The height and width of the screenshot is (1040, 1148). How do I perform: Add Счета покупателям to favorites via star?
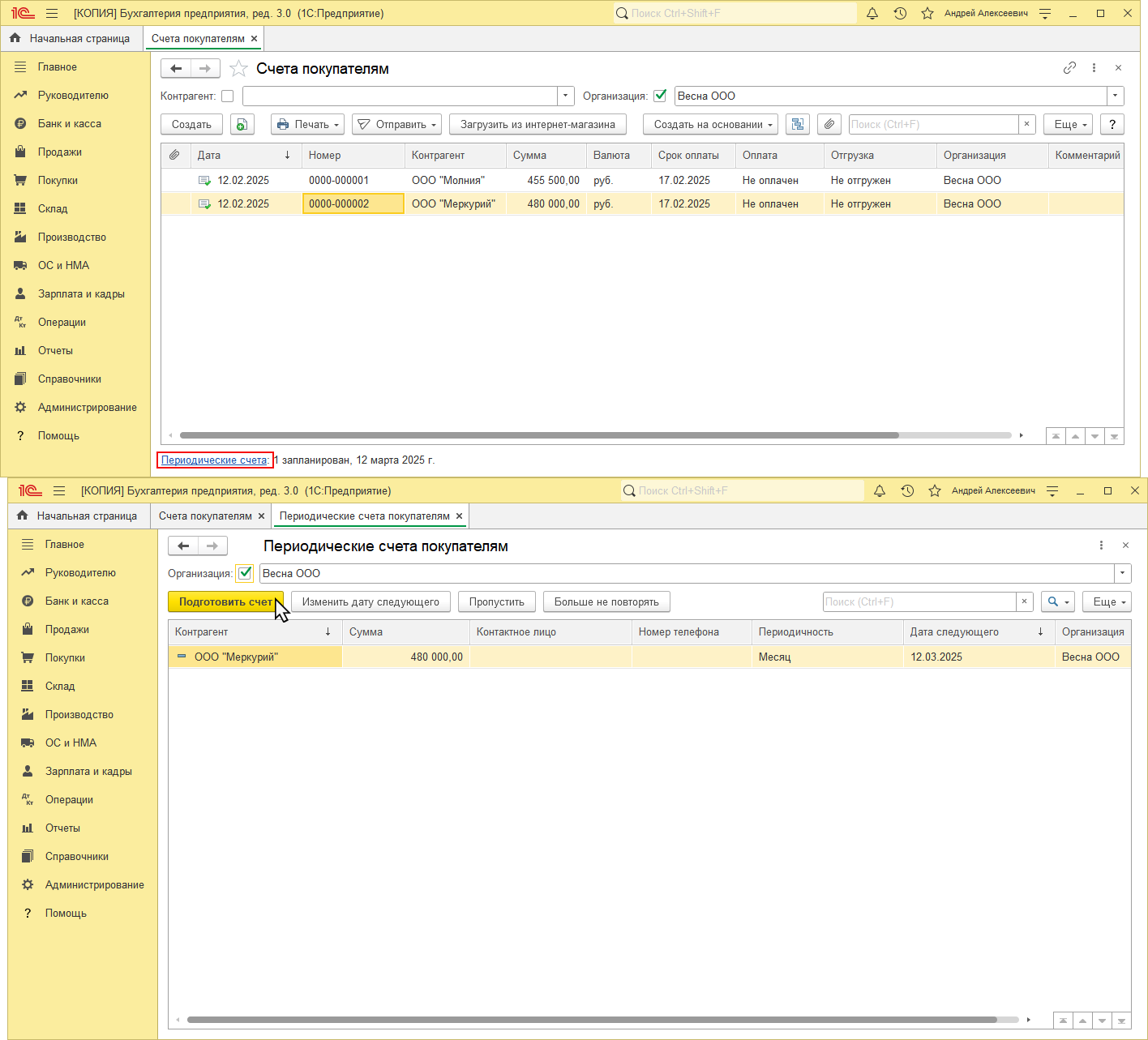238,69
